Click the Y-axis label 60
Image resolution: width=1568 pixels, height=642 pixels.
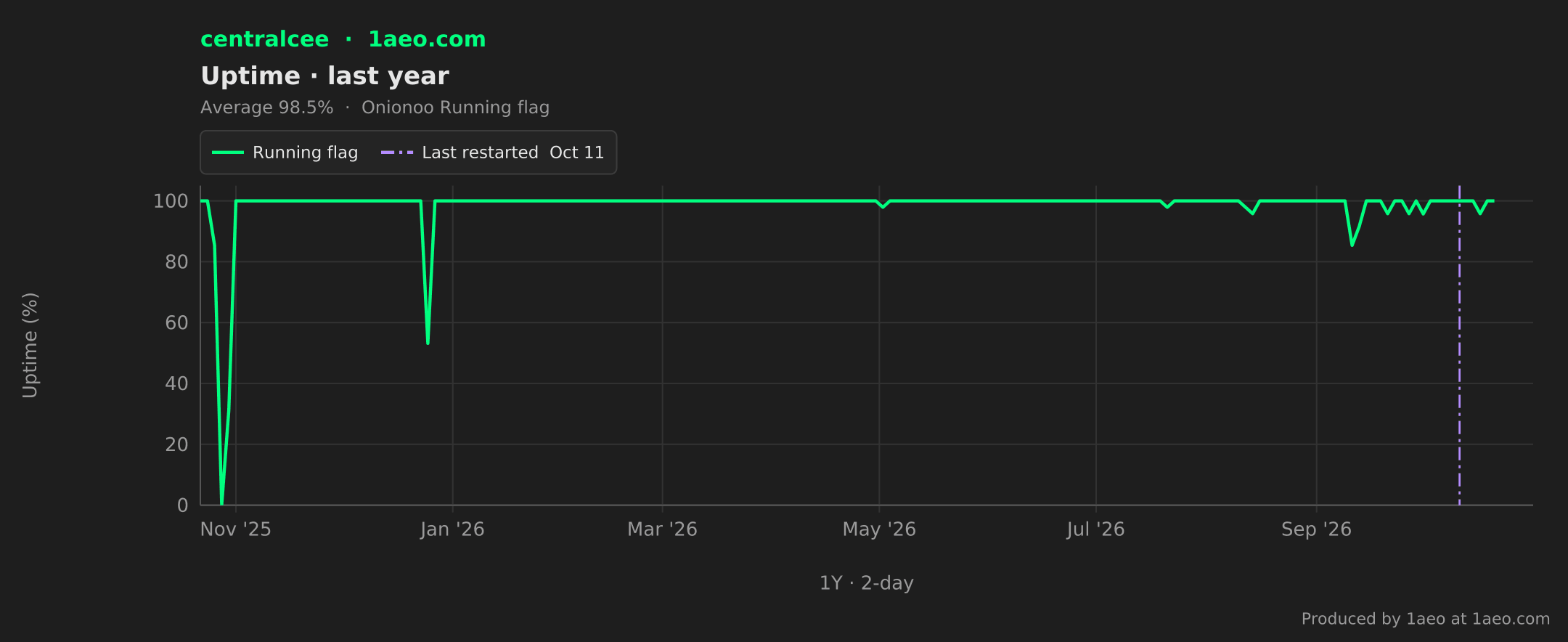click(176, 322)
